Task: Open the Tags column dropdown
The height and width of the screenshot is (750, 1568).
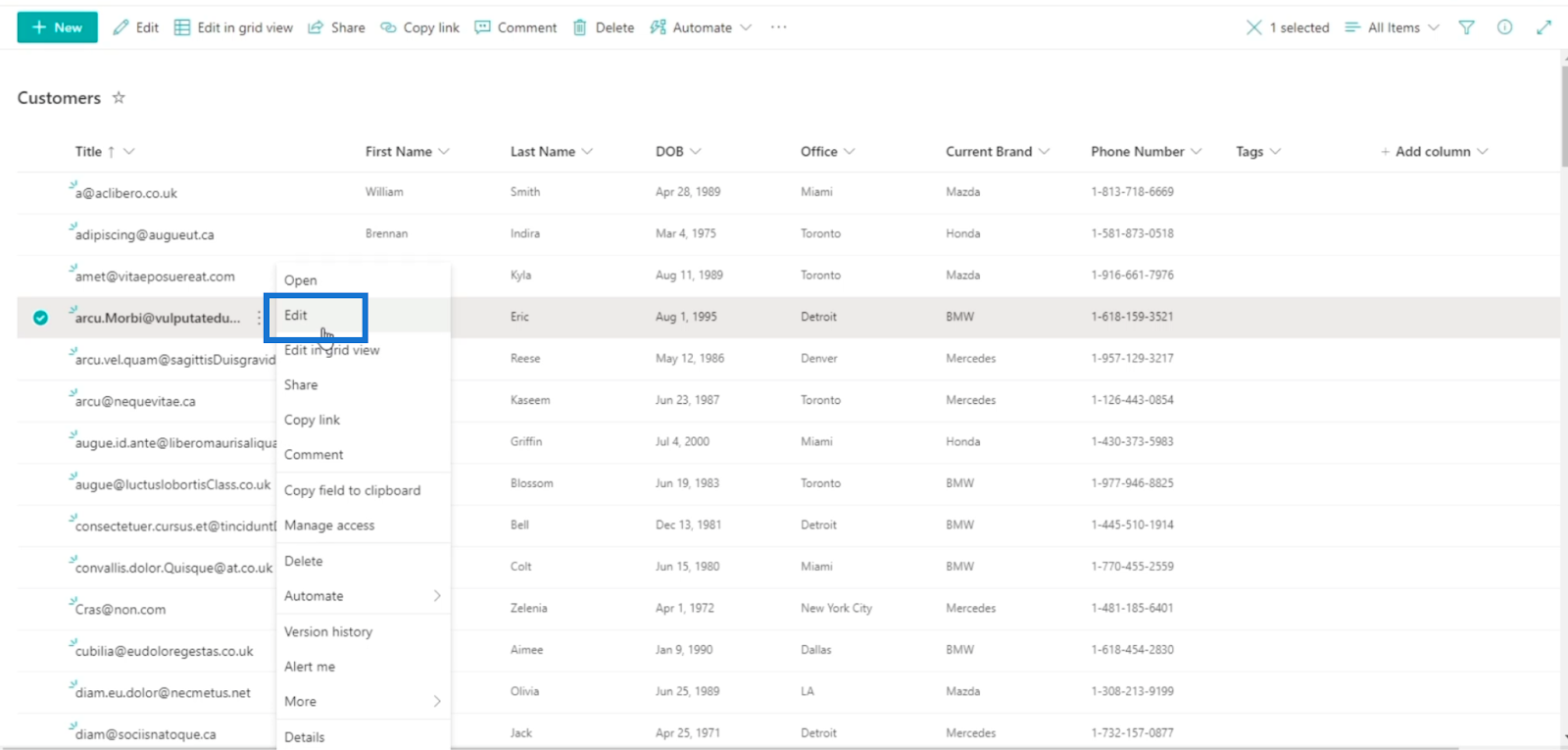Action: (1275, 151)
